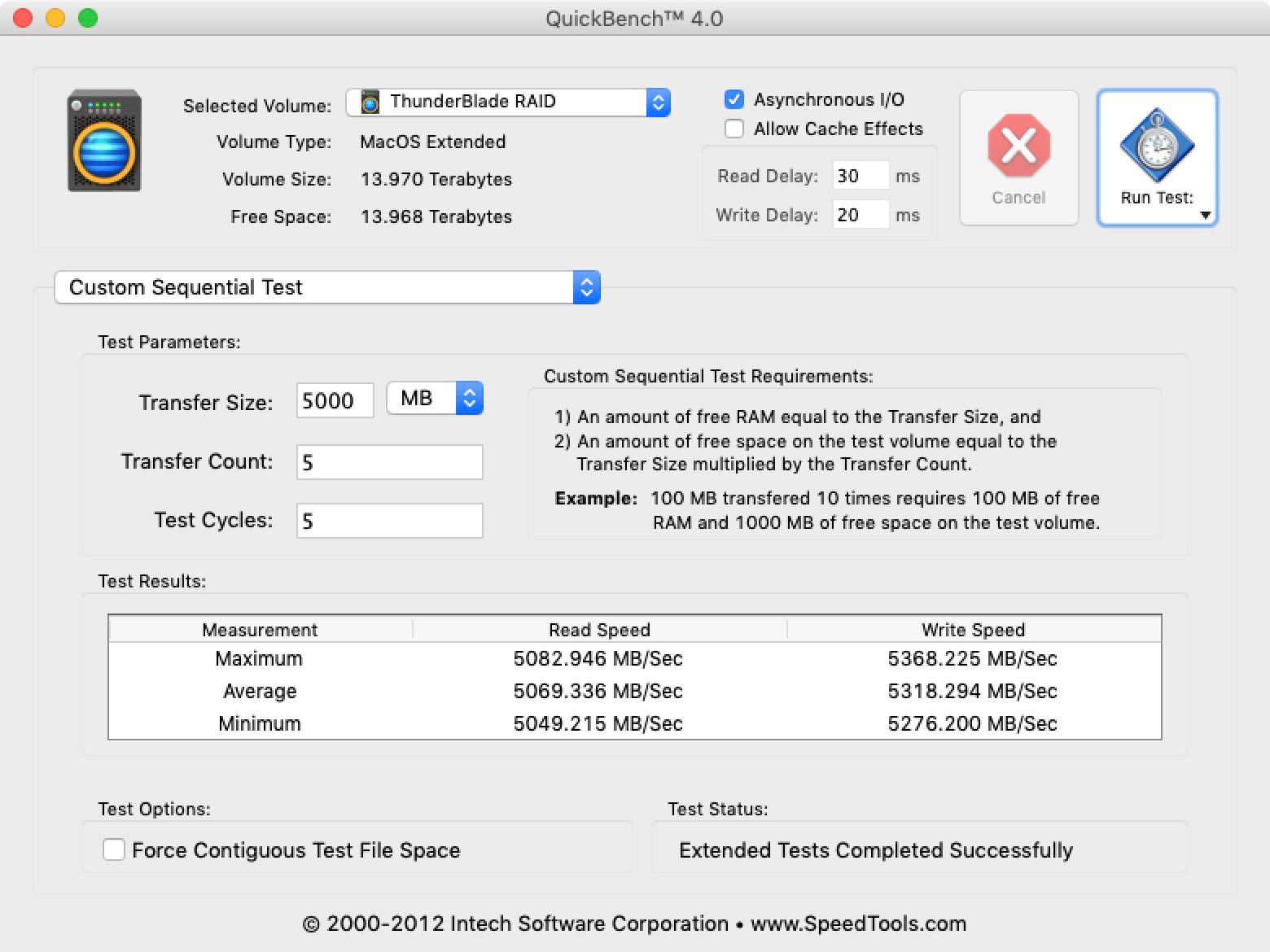Click the Read Speed column header
Image resolution: width=1270 pixels, height=952 pixels.
(600, 630)
